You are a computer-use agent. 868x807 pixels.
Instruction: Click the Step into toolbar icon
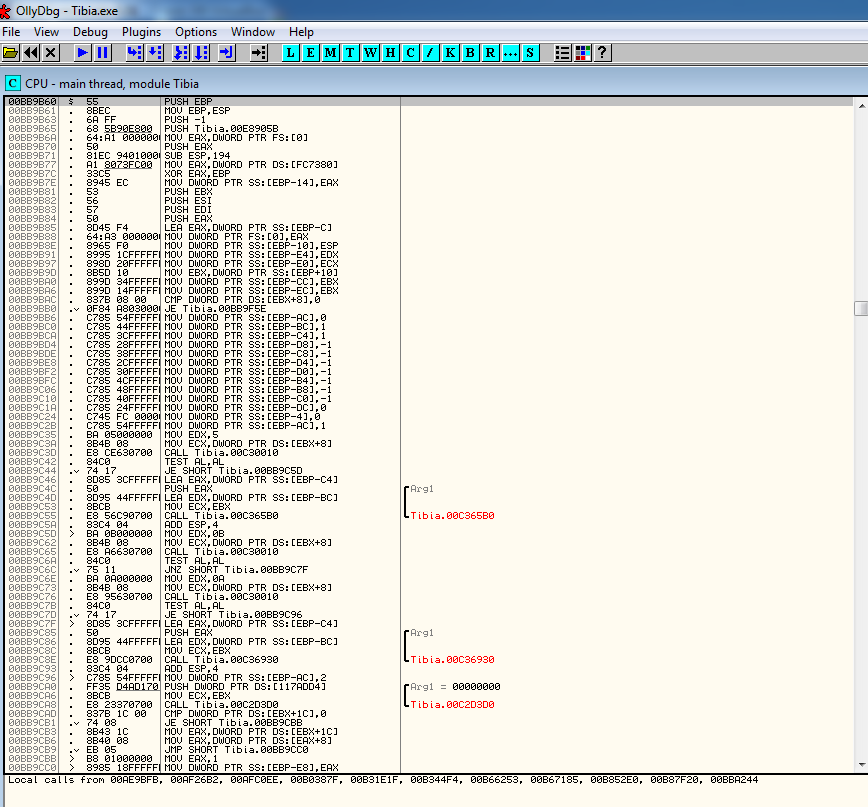[x=135, y=53]
